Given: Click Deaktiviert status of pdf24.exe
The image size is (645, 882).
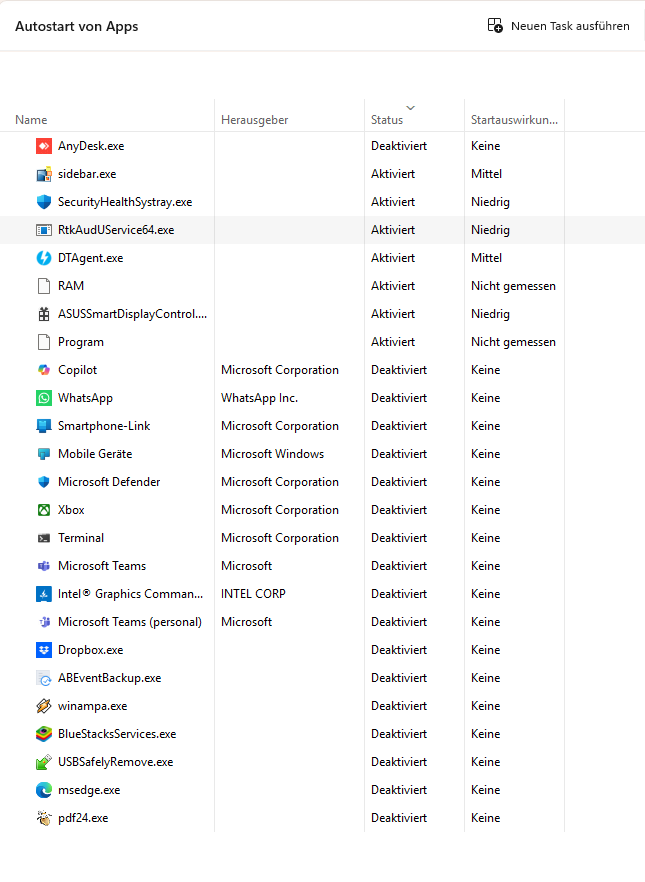Looking at the screenshot, I should (399, 818).
